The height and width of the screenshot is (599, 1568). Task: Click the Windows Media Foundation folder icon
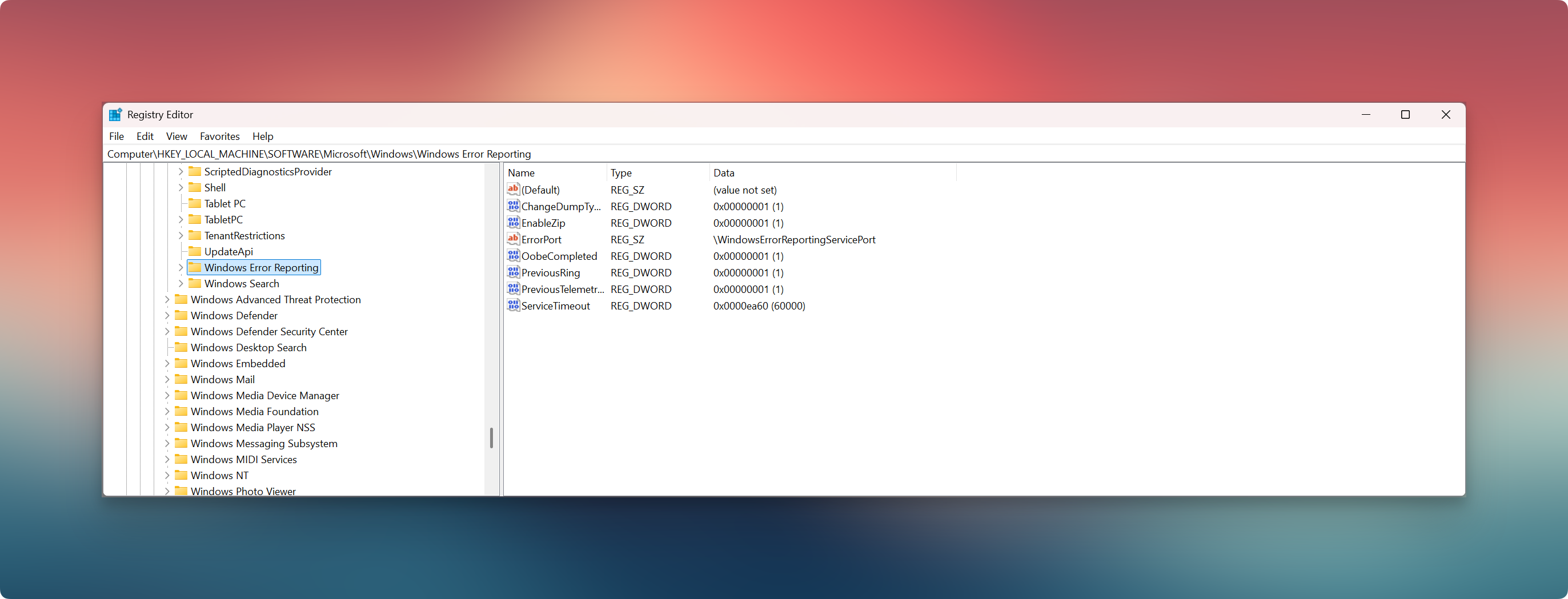coord(181,411)
